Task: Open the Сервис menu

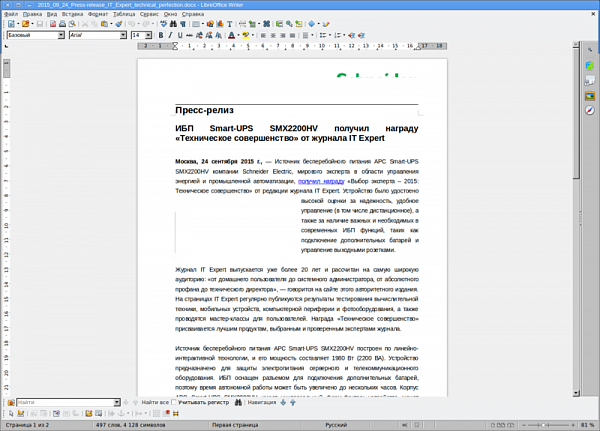Action: (149, 14)
